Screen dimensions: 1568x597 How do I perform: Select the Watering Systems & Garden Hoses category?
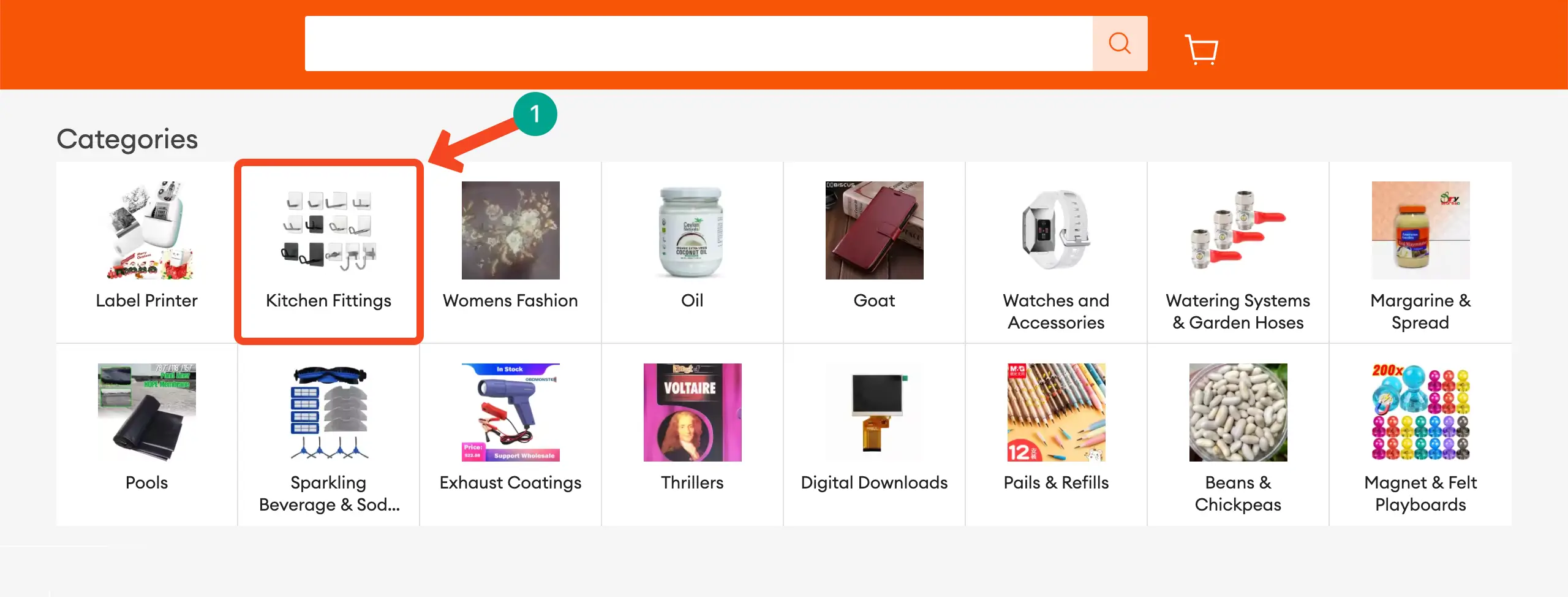pos(1238,230)
